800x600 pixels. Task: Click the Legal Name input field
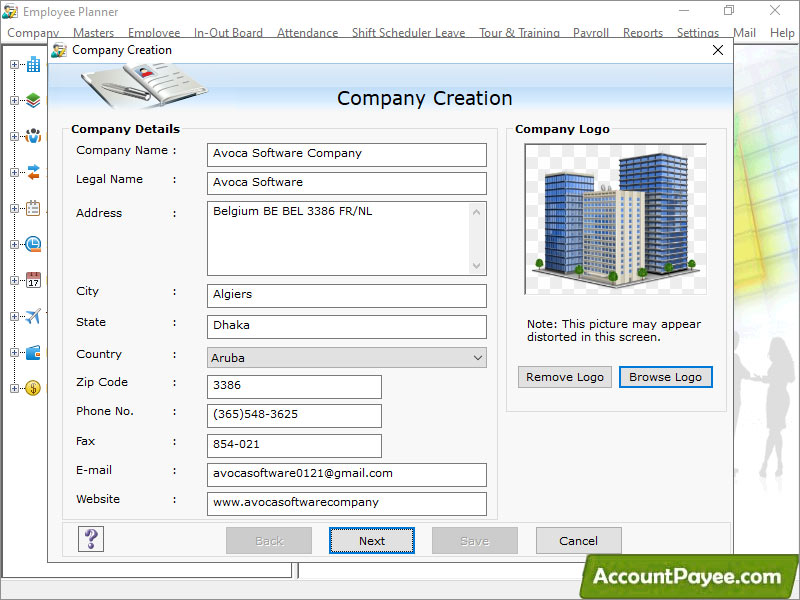click(x=346, y=183)
